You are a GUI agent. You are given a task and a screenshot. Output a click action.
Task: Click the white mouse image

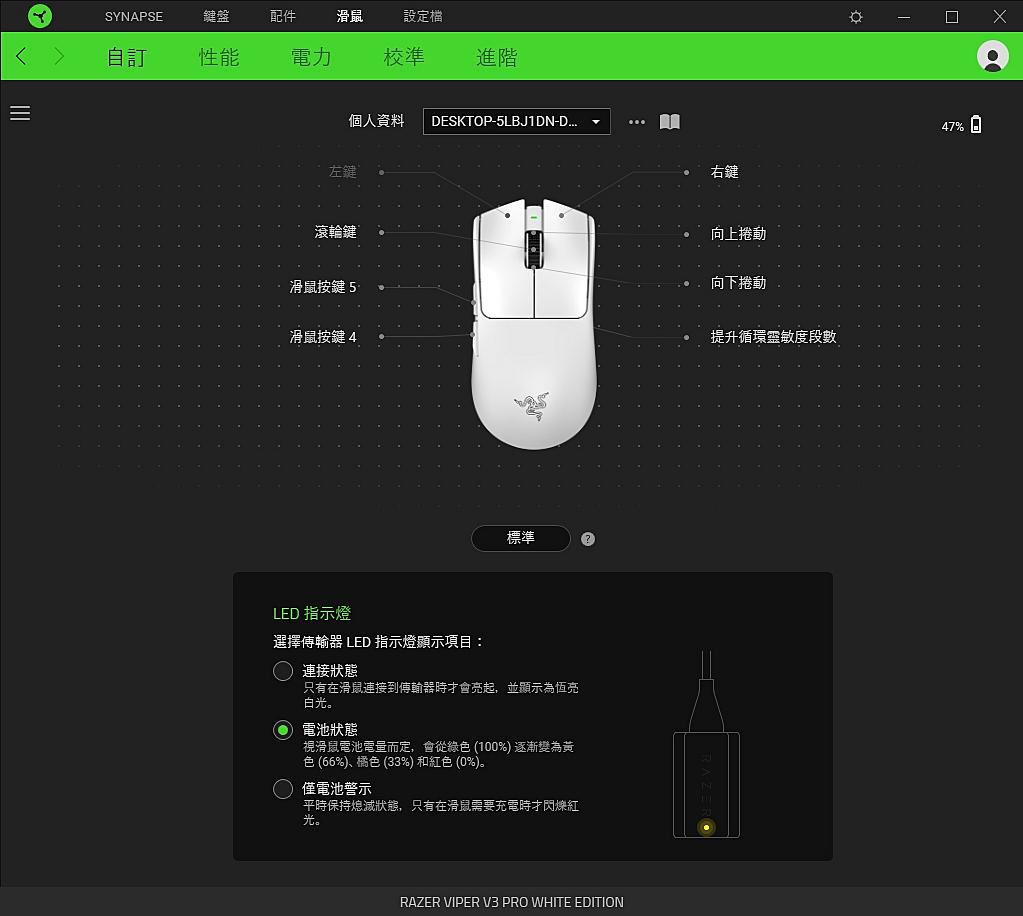tap(534, 380)
